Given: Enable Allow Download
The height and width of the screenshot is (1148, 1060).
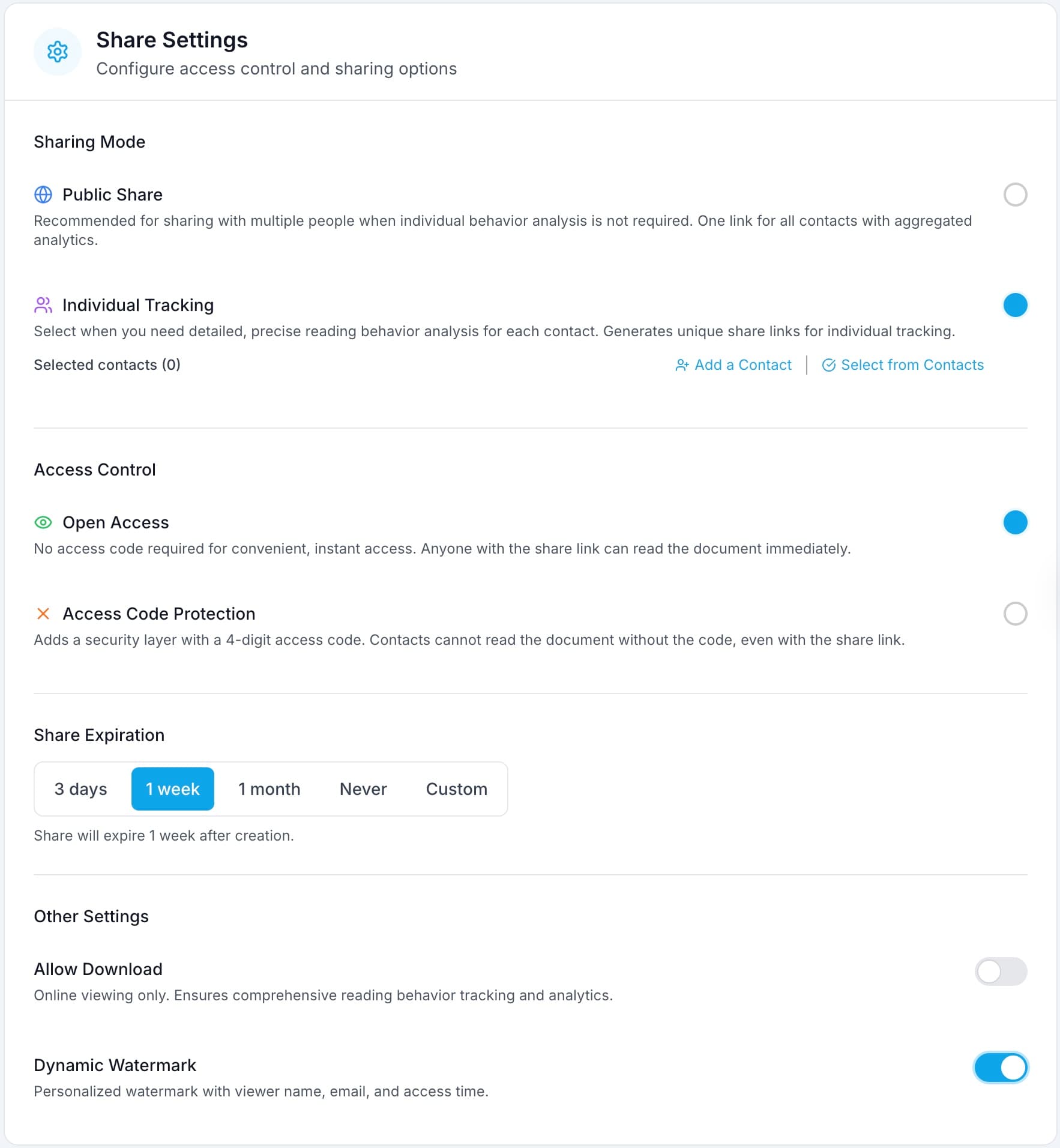Looking at the screenshot, I should tap(999, 971).
